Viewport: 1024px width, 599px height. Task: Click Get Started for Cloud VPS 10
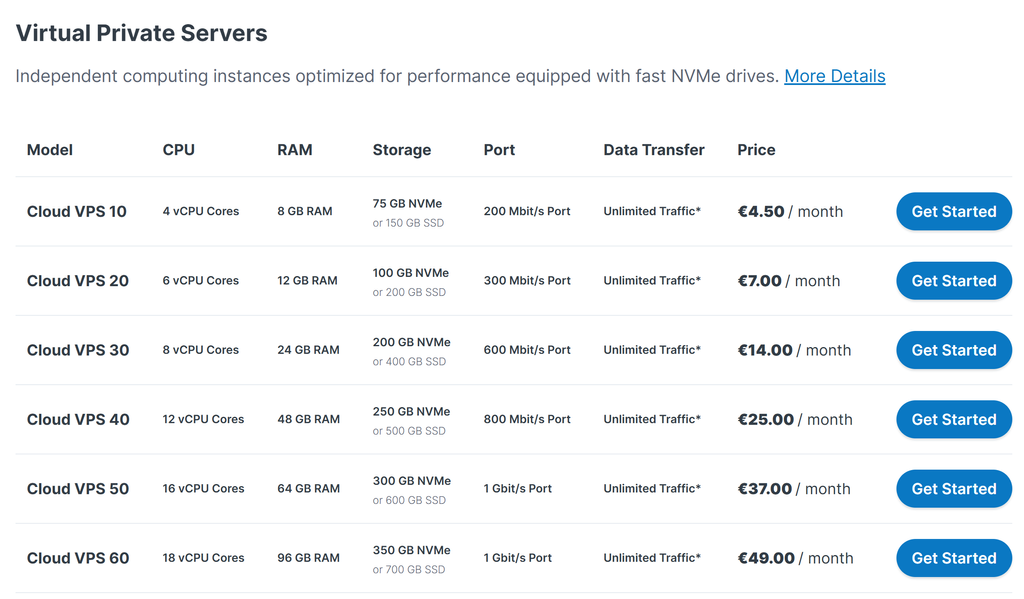[953, 211]
